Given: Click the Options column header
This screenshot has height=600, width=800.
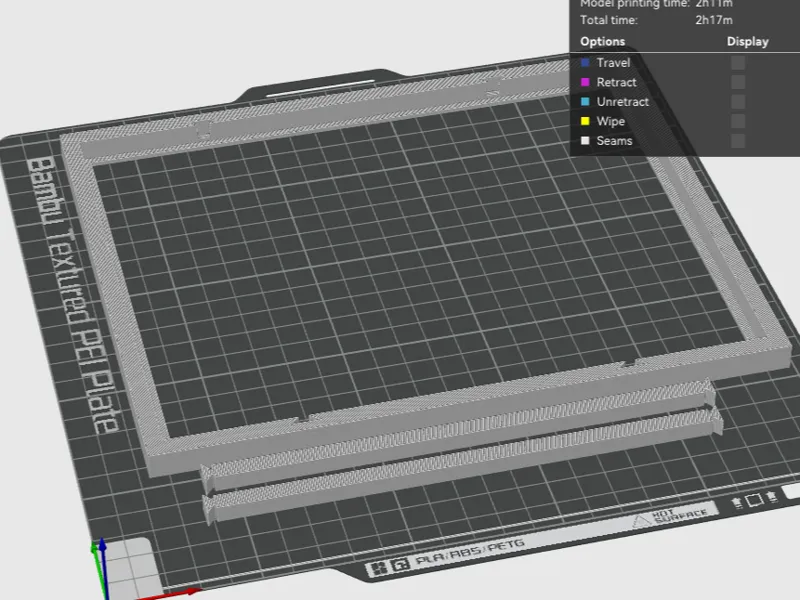Looking at the screenshot, I should click(603, 41).
